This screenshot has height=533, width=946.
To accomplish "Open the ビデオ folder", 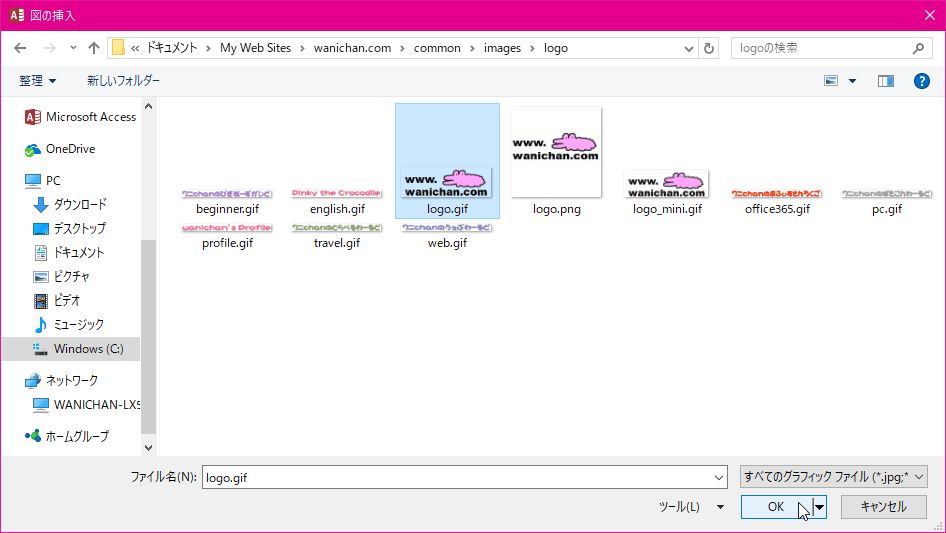I will pyautogui.click(x=56, y=301).
